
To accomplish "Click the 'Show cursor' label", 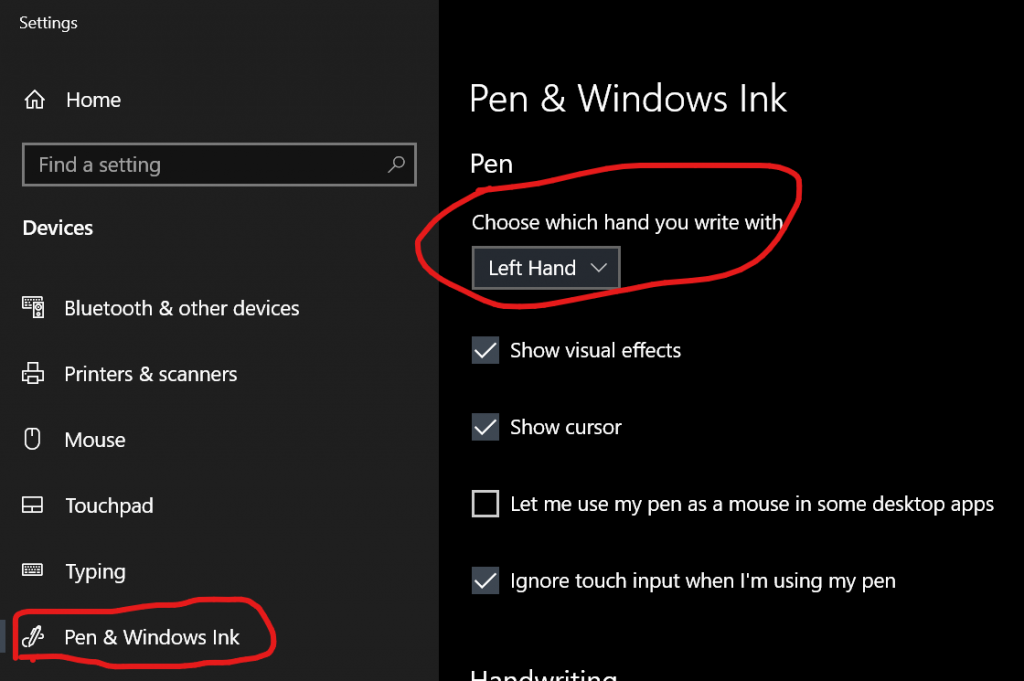I will [566, 427].
